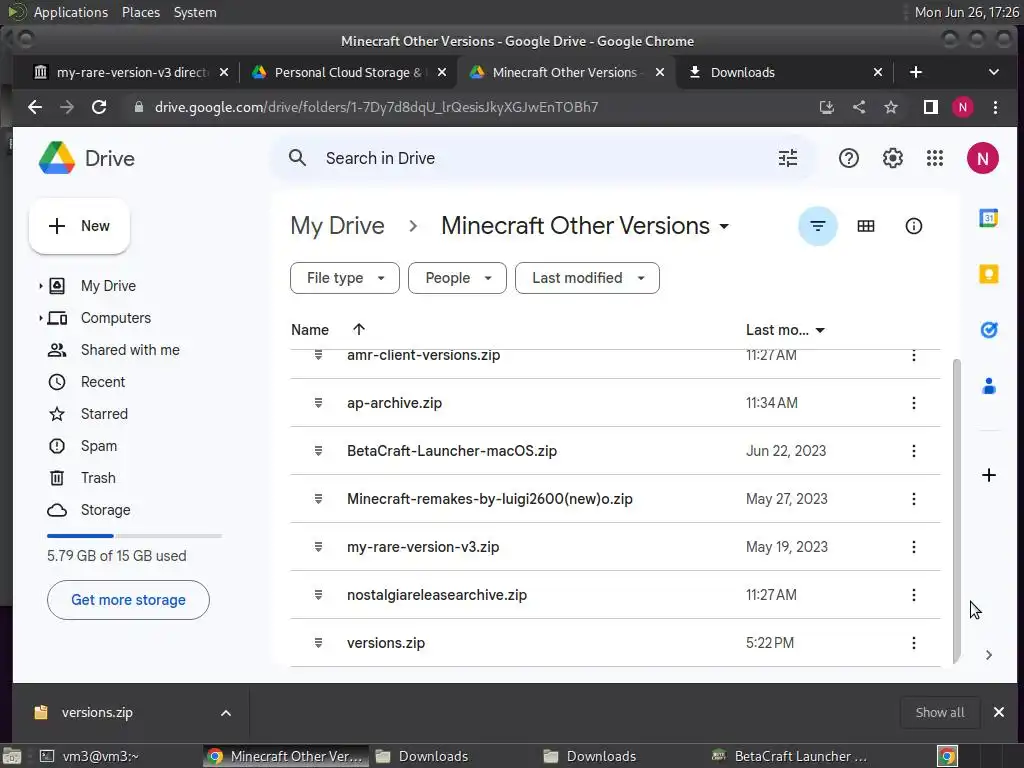
Task: Click the Help question mark icon
Action: point(849,158)
